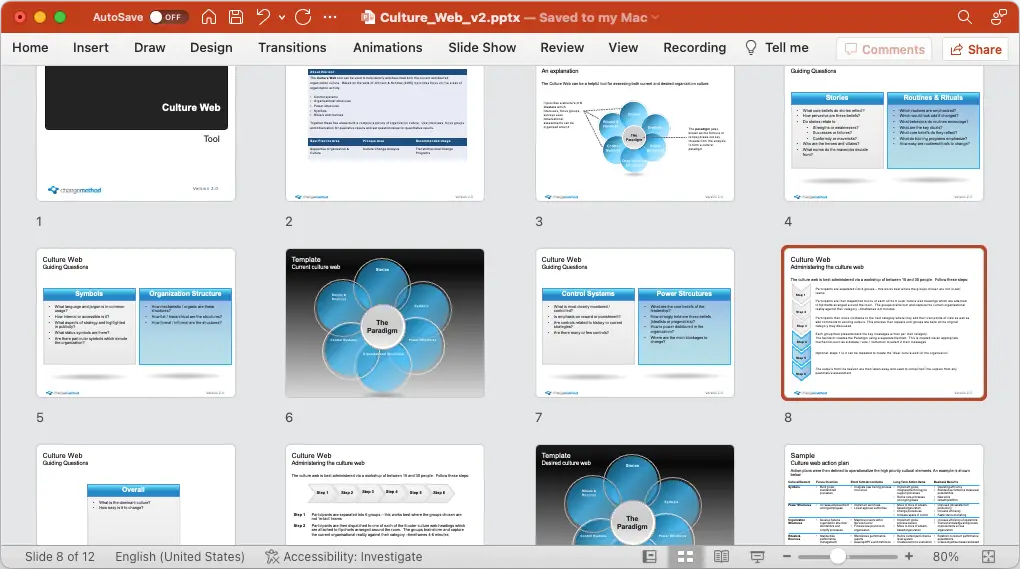1020x569 pixels.
Task: Open the Draw tab
Action: click(150, 47)
